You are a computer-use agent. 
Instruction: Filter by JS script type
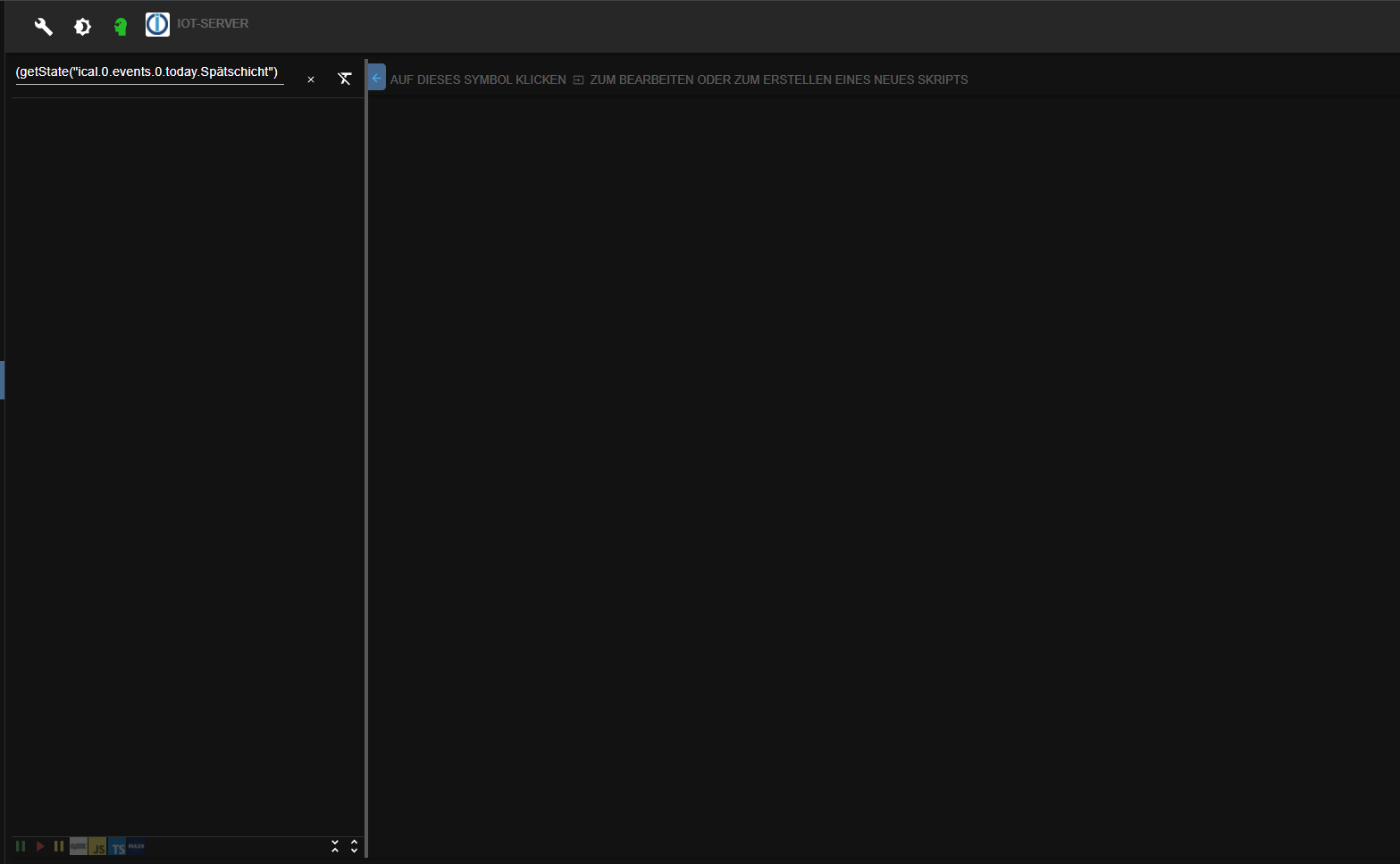97,846
